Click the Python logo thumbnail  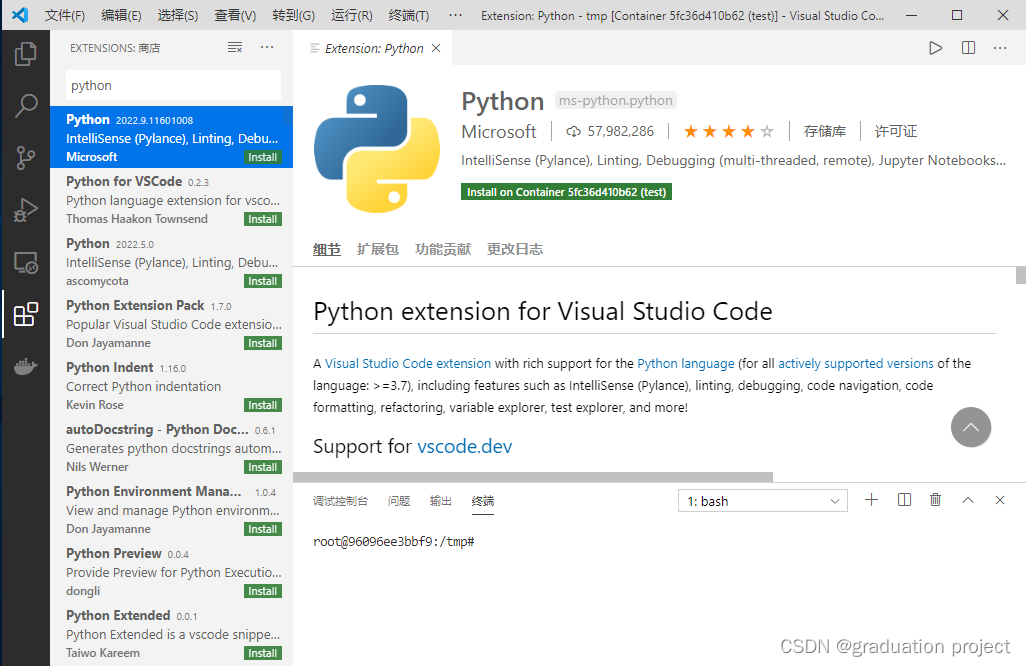point(377,149)
